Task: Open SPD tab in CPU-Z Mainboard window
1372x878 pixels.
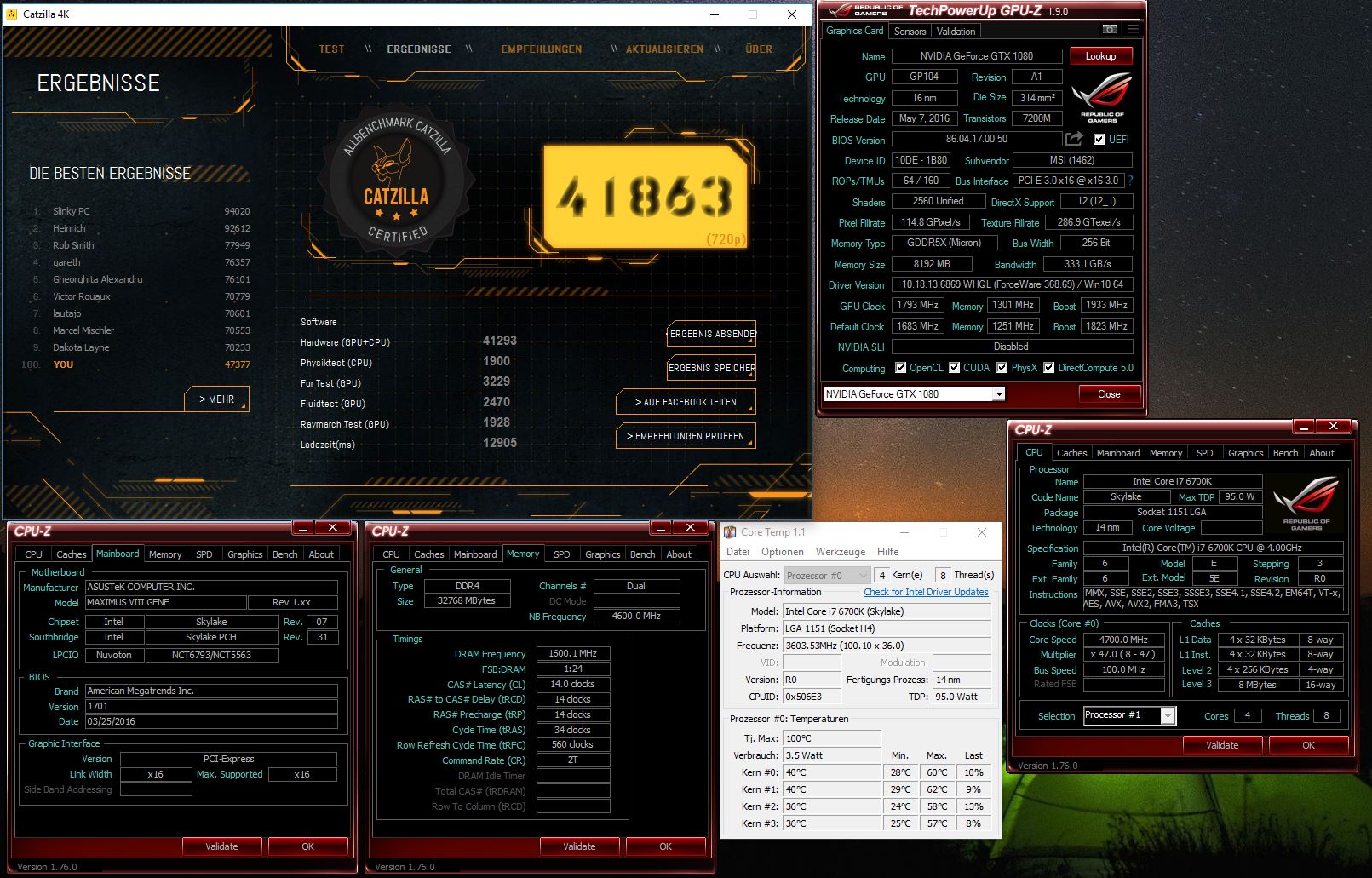Action: coord(204,554)
